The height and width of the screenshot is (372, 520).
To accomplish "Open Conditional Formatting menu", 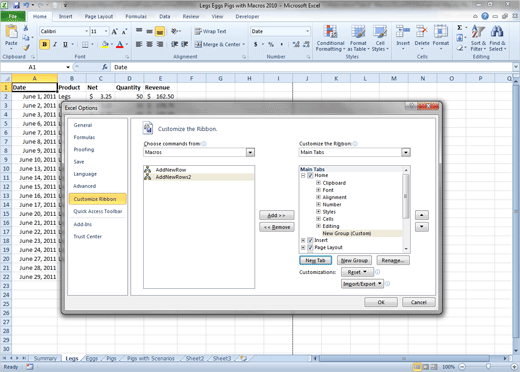I will 330,38.
